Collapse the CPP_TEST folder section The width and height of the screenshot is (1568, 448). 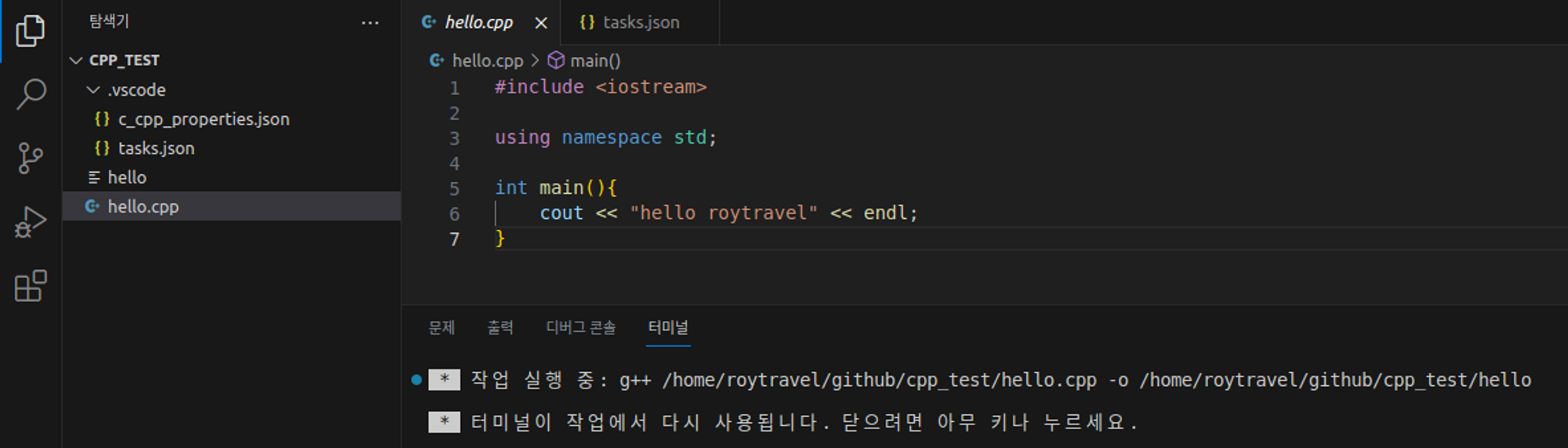point(76,60)
